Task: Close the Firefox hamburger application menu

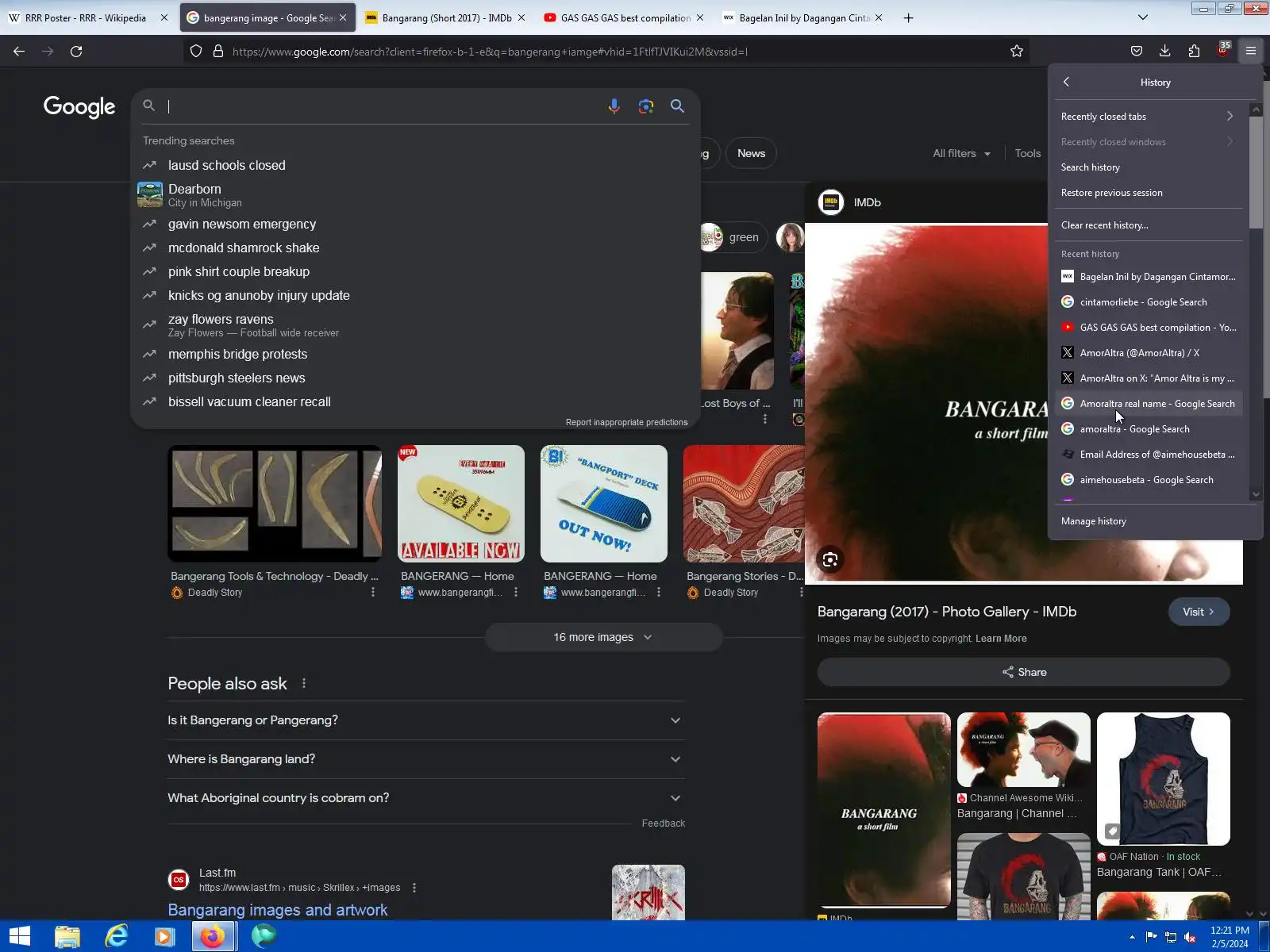Action: [1251, 52]
